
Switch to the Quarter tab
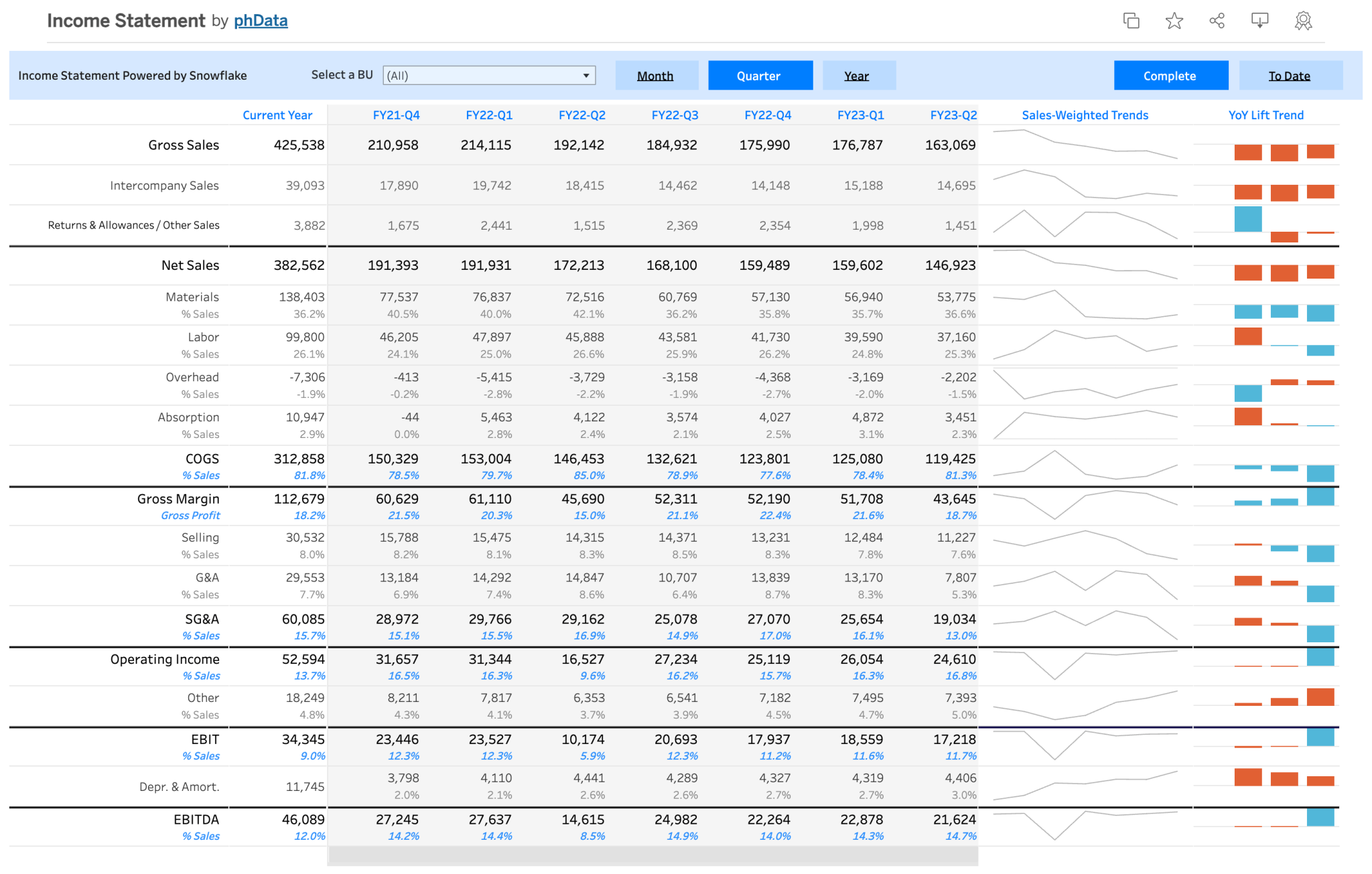pos(760,75)
